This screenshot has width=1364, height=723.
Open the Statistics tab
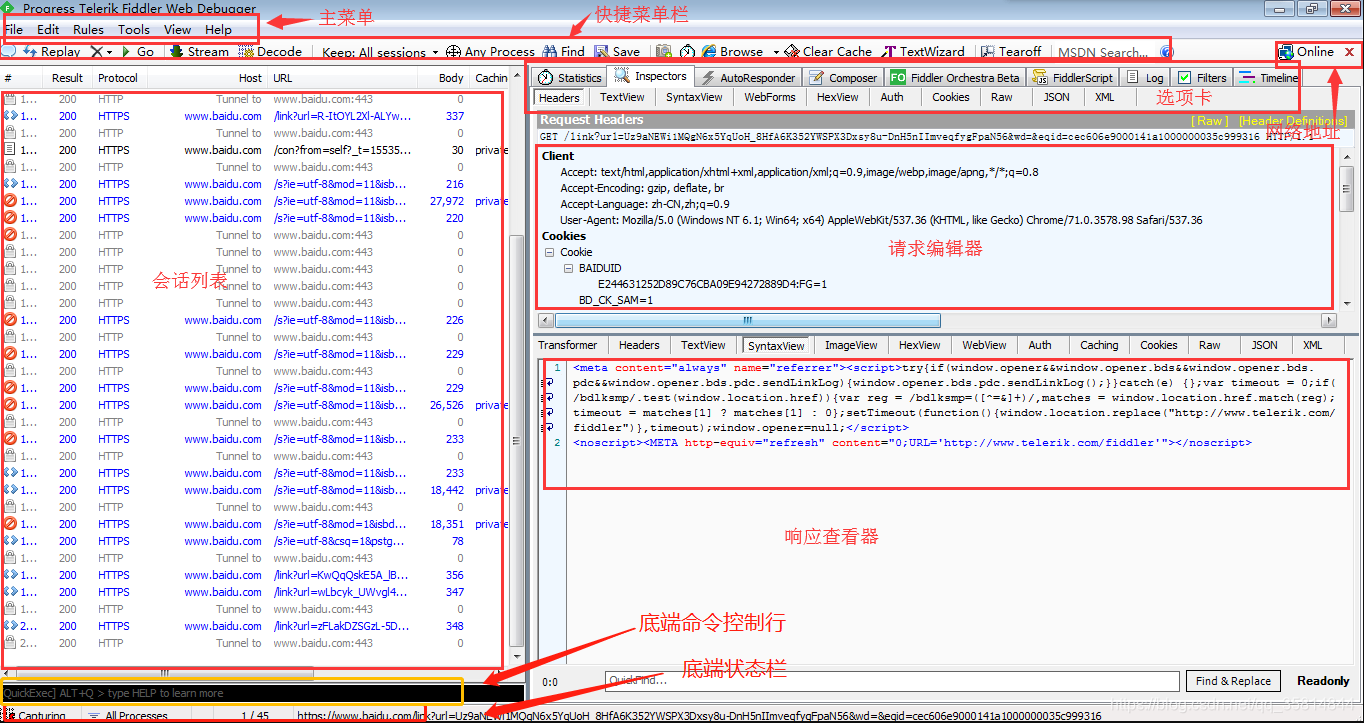(x=570, y=77)
